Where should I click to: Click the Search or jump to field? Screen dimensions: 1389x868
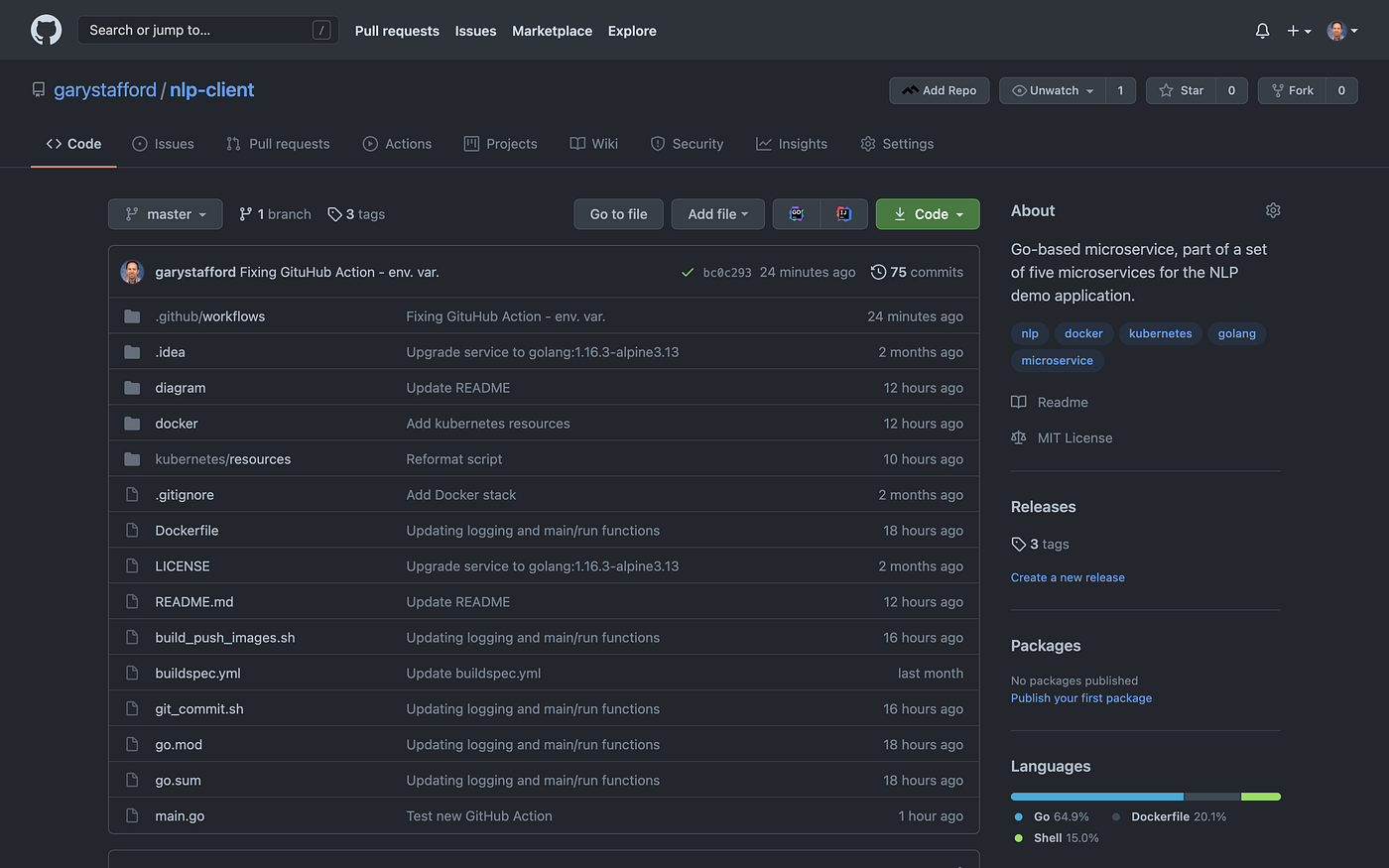point(208,30)
